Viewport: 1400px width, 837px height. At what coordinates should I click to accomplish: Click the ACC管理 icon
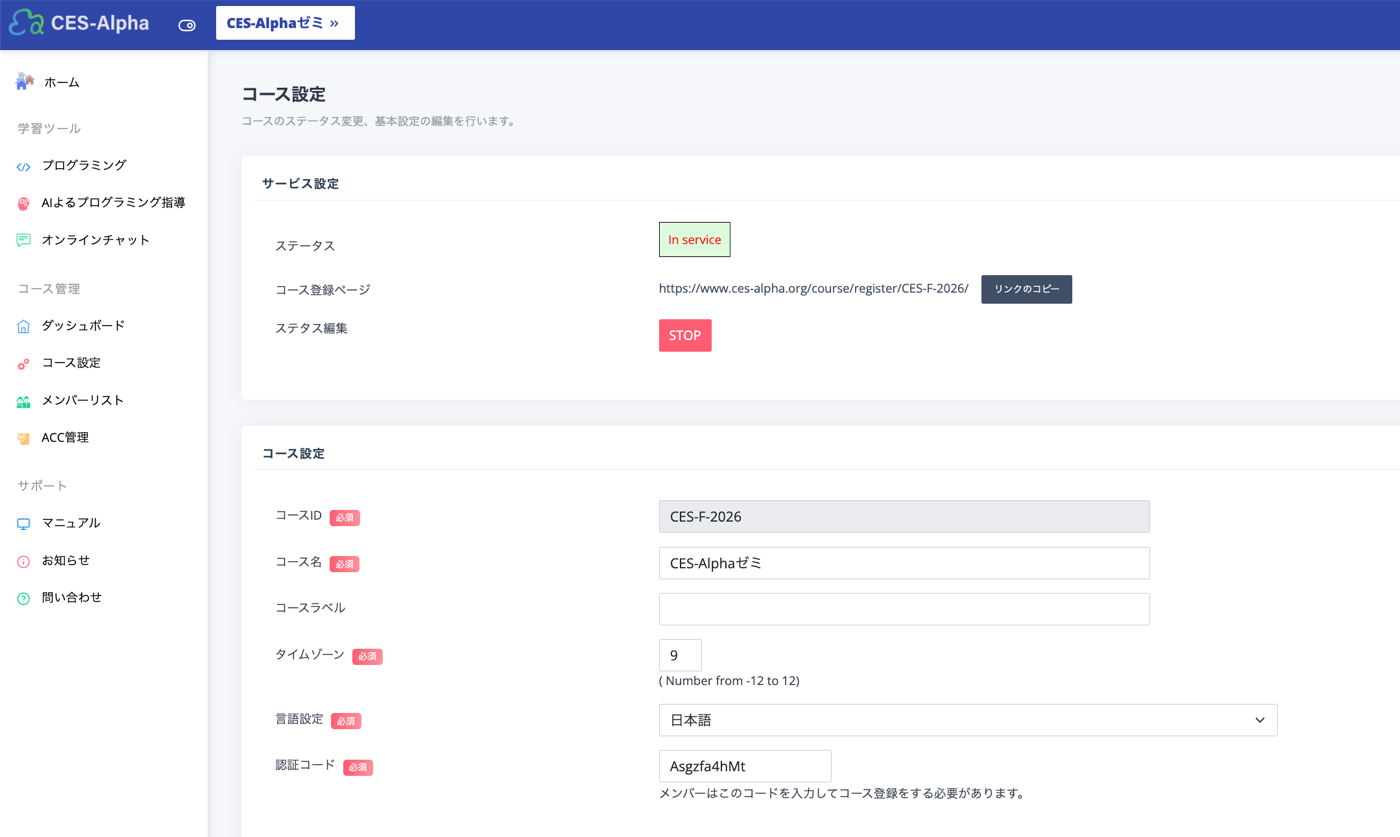(24, 438)
